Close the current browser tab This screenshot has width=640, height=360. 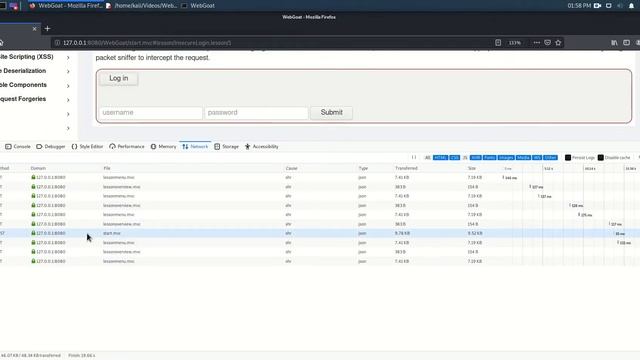tap(34, 29)
